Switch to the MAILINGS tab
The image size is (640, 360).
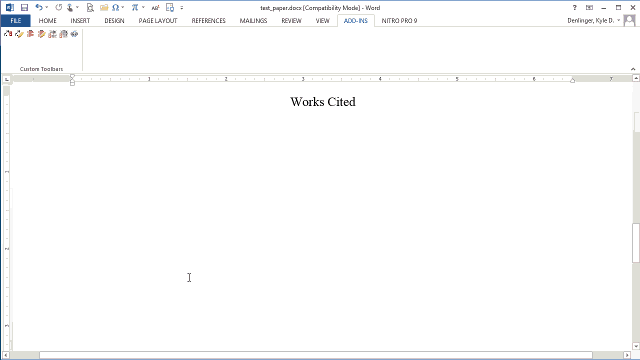pyautogui.click(x=253, y=20)
